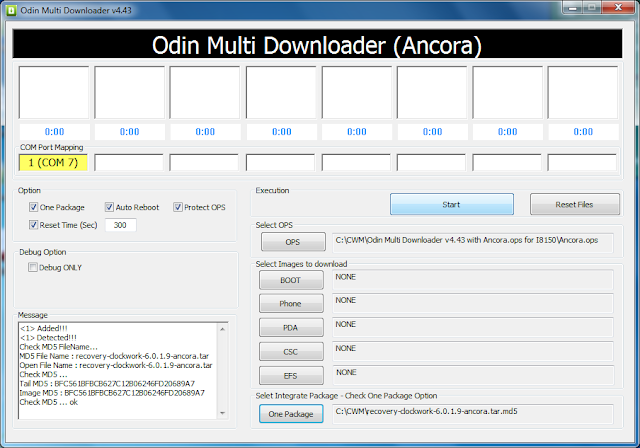Click the CSC image button
This screenshot has width=640, height=448.
(291, 352)
